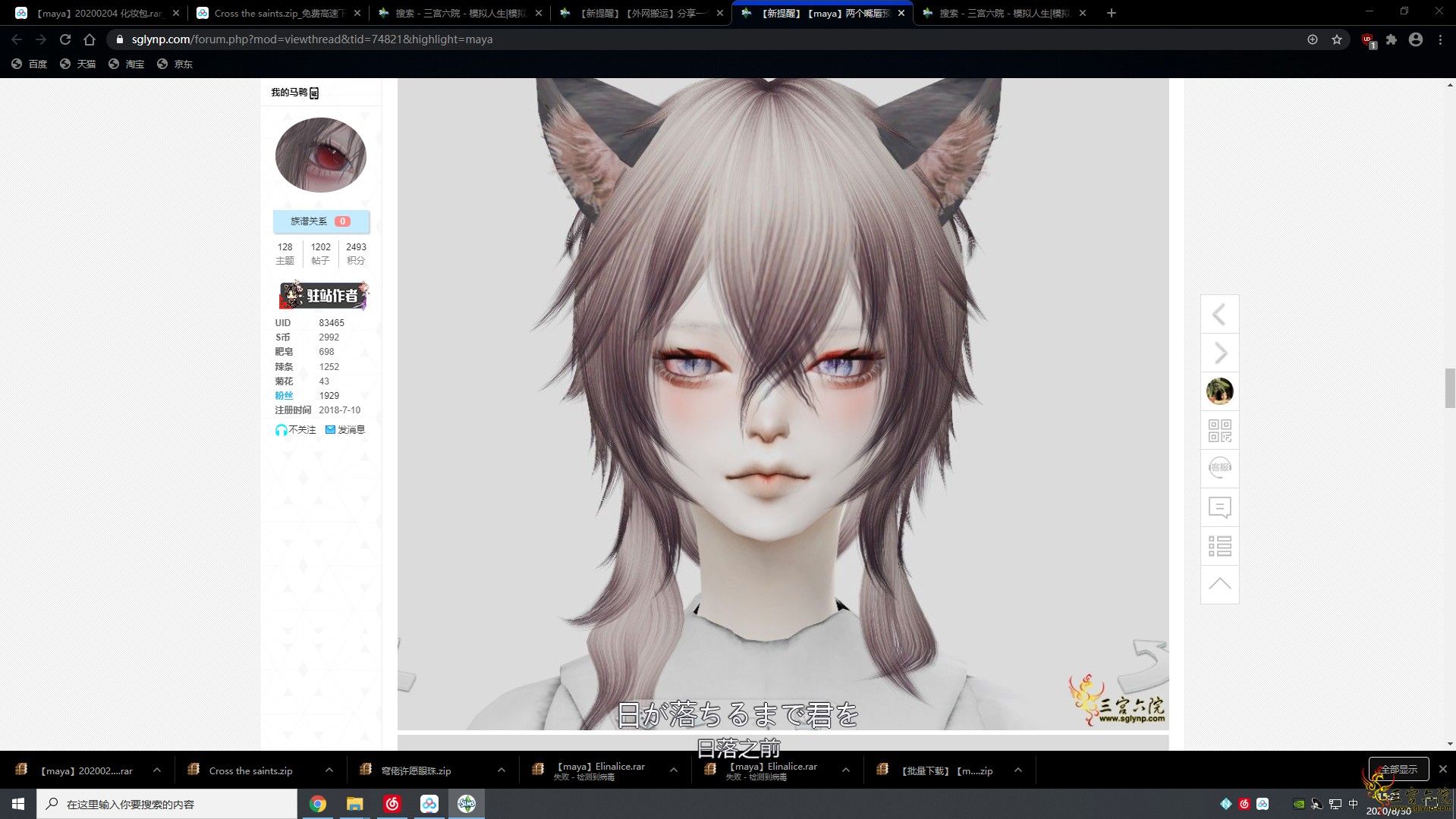This screenshot has width=1456, height=819.
Task: Go to previous thread via left arrow
Action: tap(1219, 314)
